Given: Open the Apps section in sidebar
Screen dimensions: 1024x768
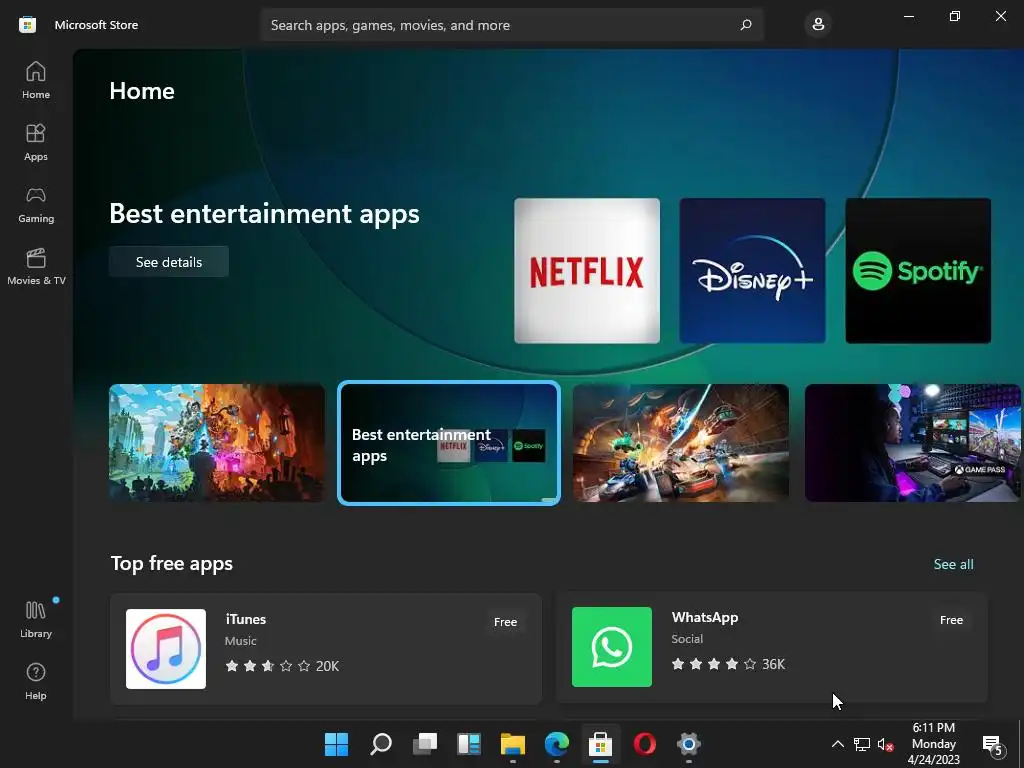Looking at the screenshot, I should pos(36,142).
